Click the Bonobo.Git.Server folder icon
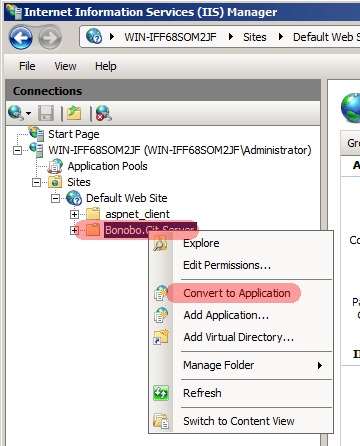This screenshot has width=360, height=446. (x=93, y=230)
